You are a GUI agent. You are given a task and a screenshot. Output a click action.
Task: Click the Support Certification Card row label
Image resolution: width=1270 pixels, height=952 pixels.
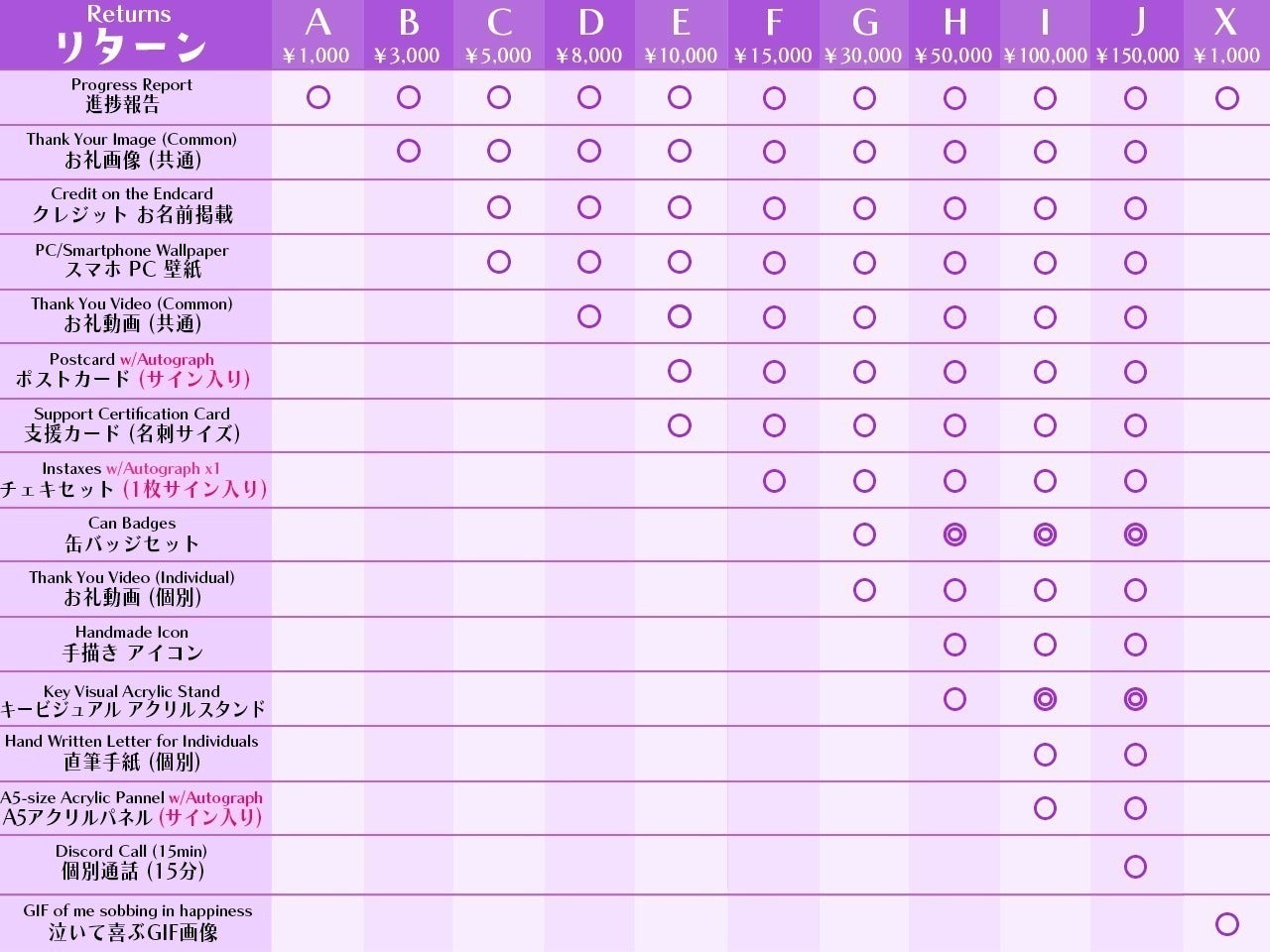click(132, 424)
